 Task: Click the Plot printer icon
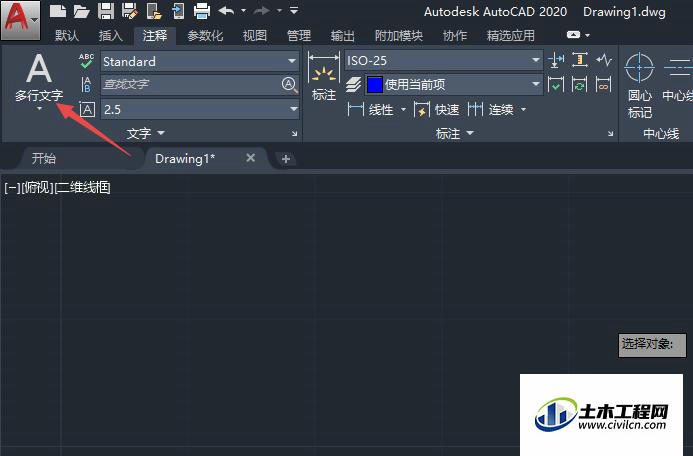click(x=202, y=11)
